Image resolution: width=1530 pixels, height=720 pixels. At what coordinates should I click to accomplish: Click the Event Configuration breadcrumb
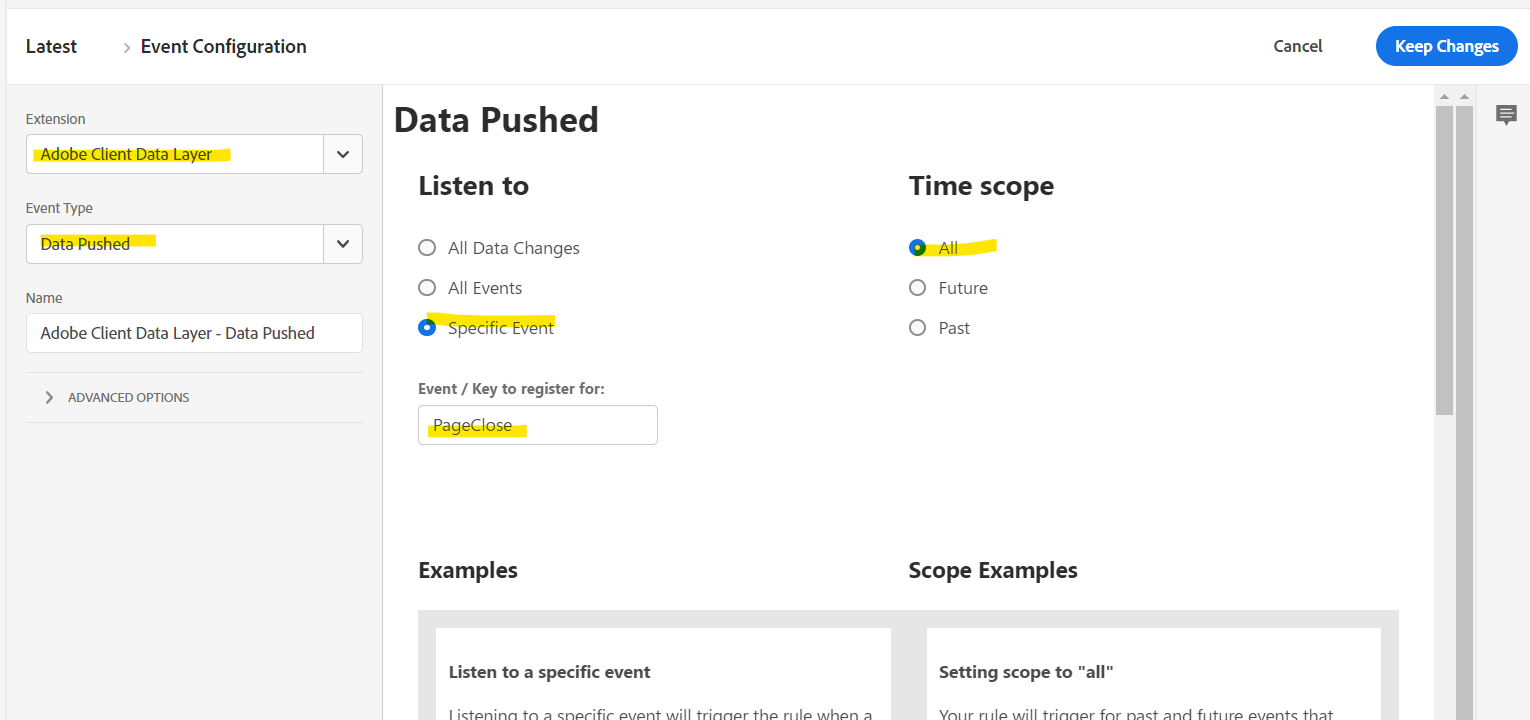223,47
